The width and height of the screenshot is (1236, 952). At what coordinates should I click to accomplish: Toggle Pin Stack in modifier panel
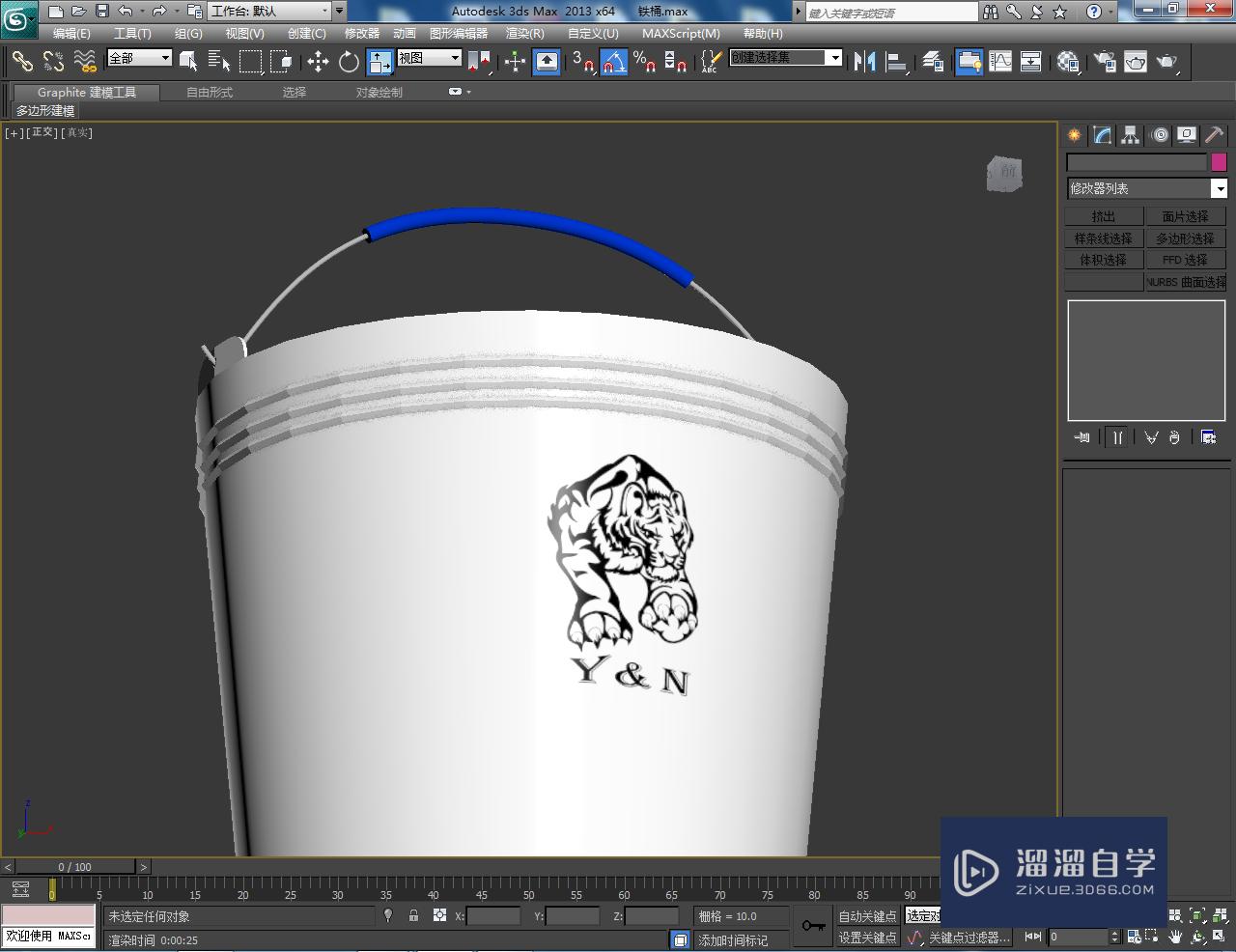pos(1082,437)
